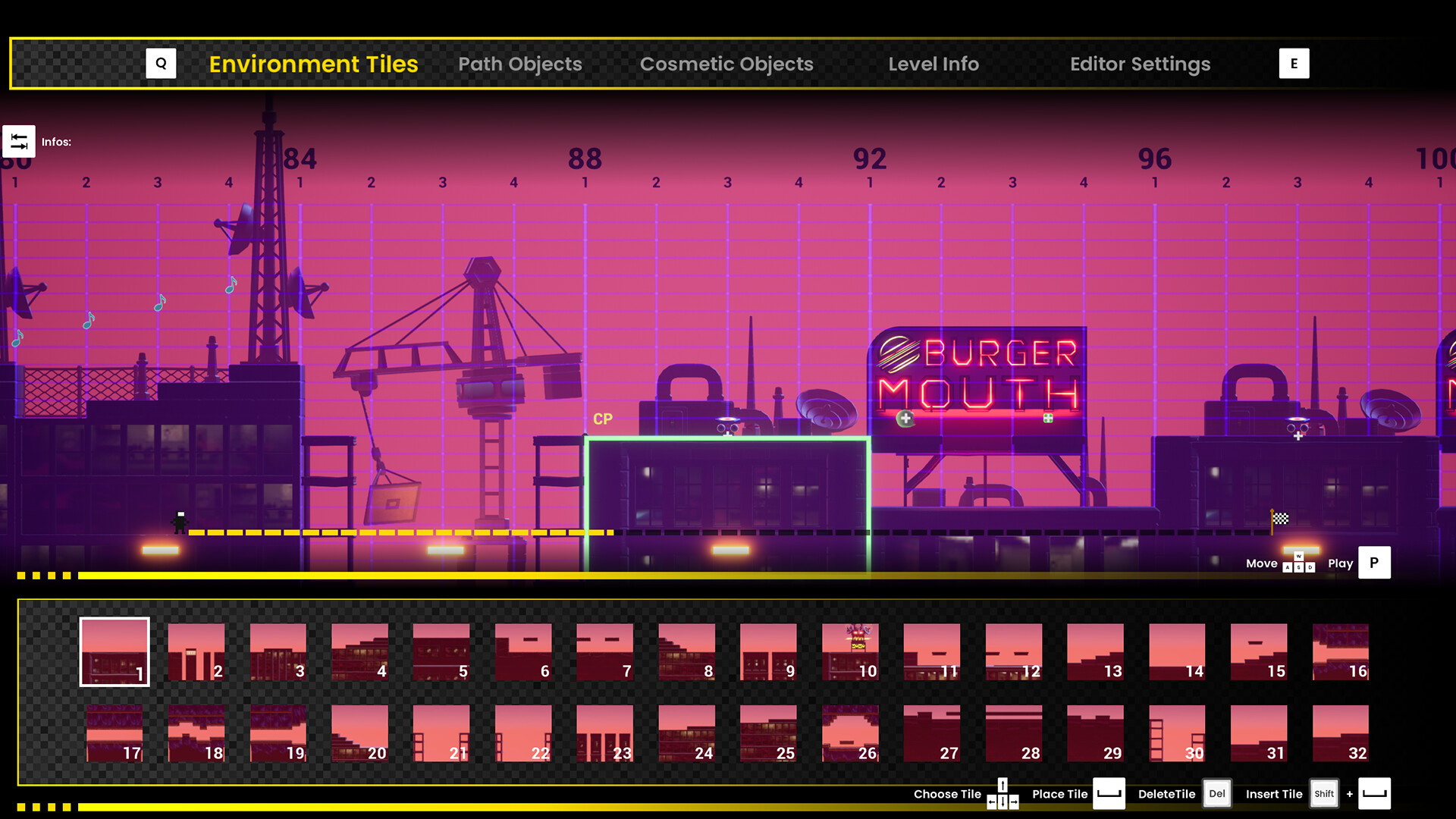Open the Level Info panel
The width and height of the screenshot is (1456, 819).
point(933,63)
